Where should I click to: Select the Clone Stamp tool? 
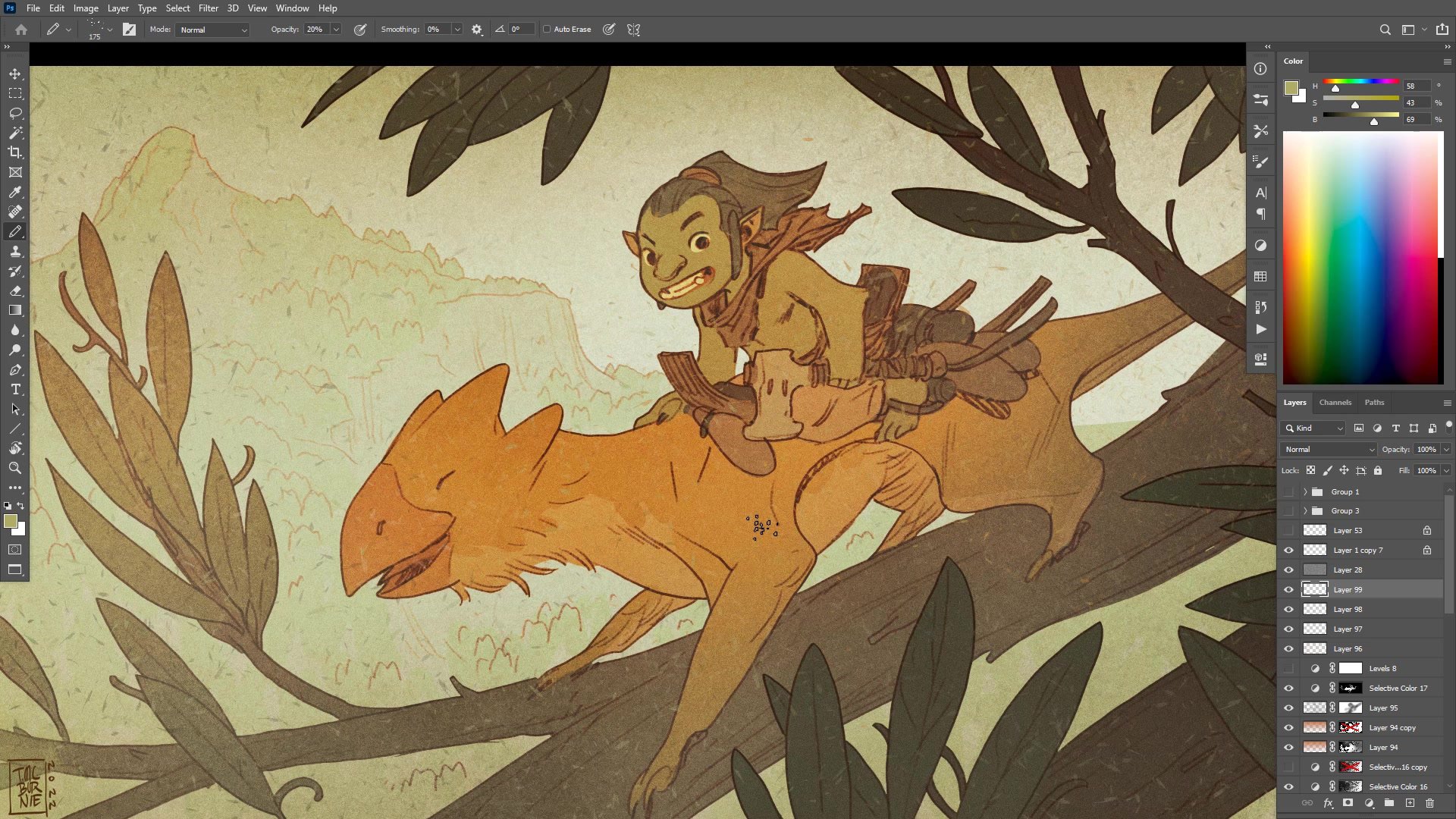(x=15, y=251)
